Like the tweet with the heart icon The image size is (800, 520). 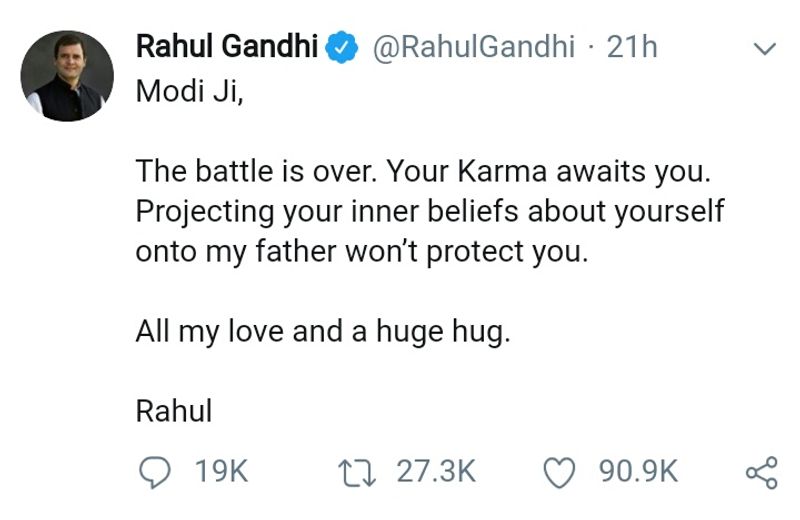(x=562, y=471)
